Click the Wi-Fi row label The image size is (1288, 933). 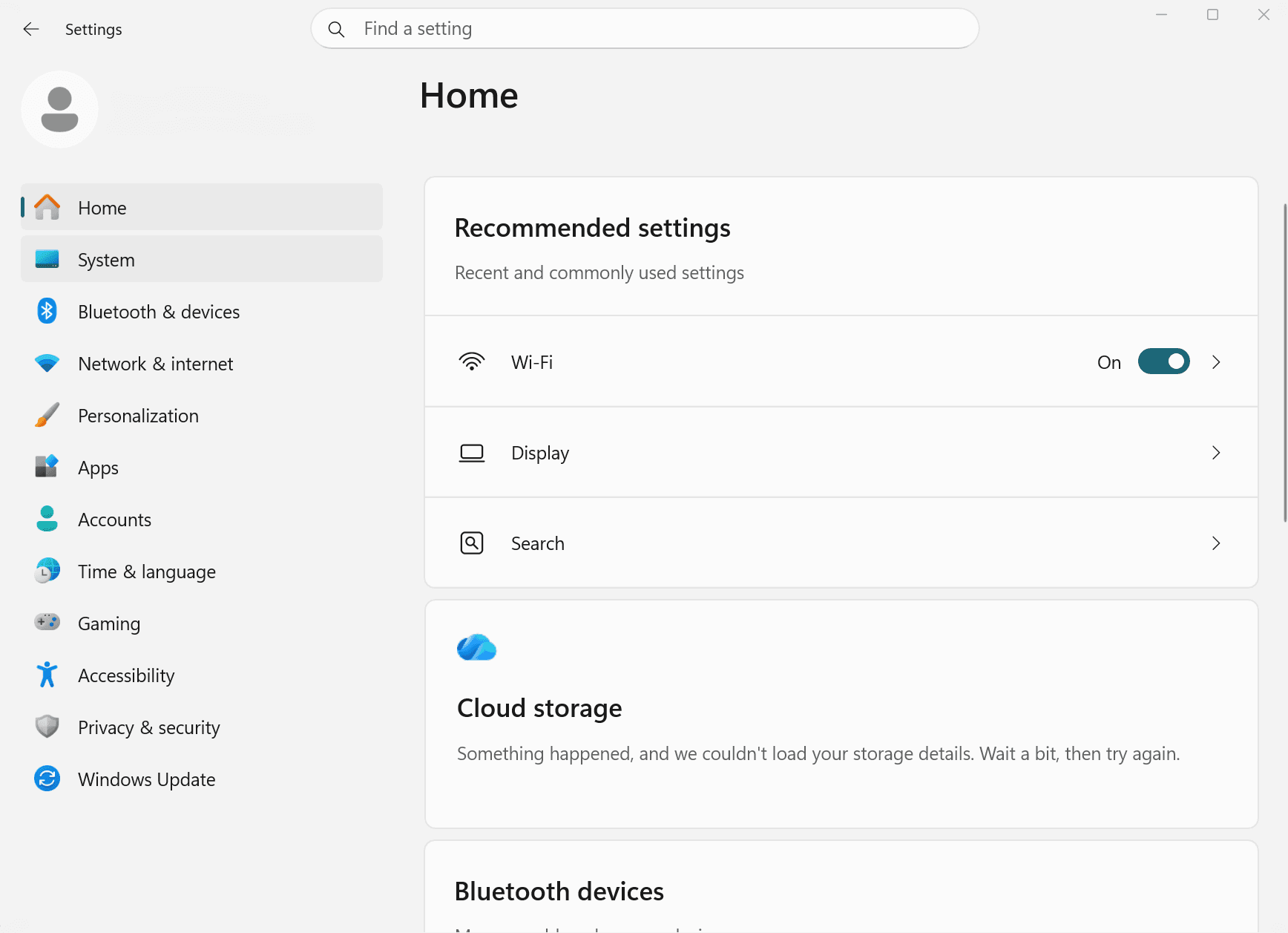point(532,362)
